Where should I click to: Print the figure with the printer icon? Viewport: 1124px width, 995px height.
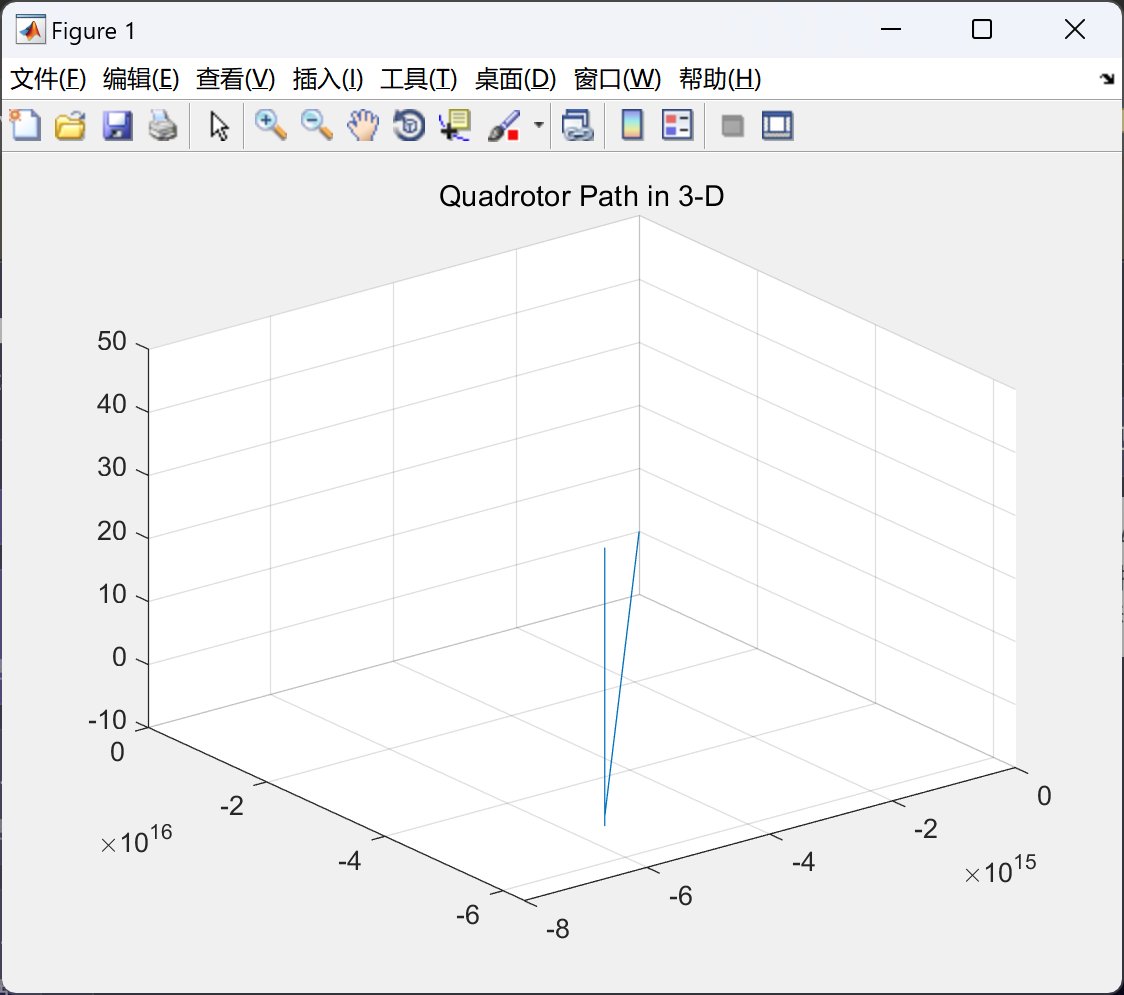pos(163,125)
